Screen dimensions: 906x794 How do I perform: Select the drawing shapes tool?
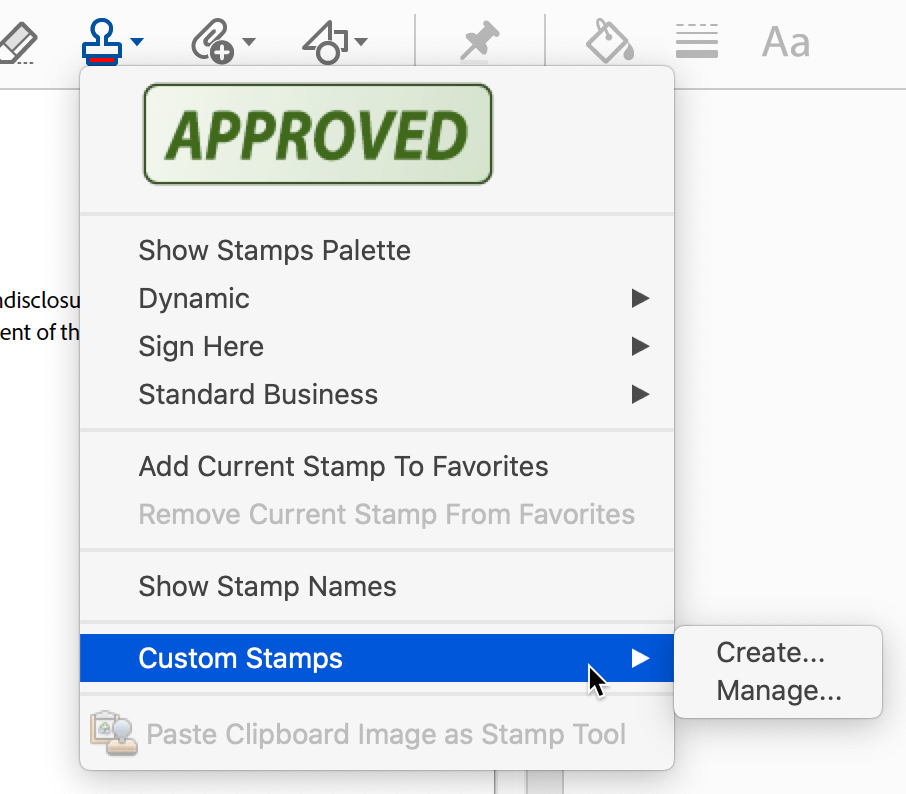click(325, 40)
